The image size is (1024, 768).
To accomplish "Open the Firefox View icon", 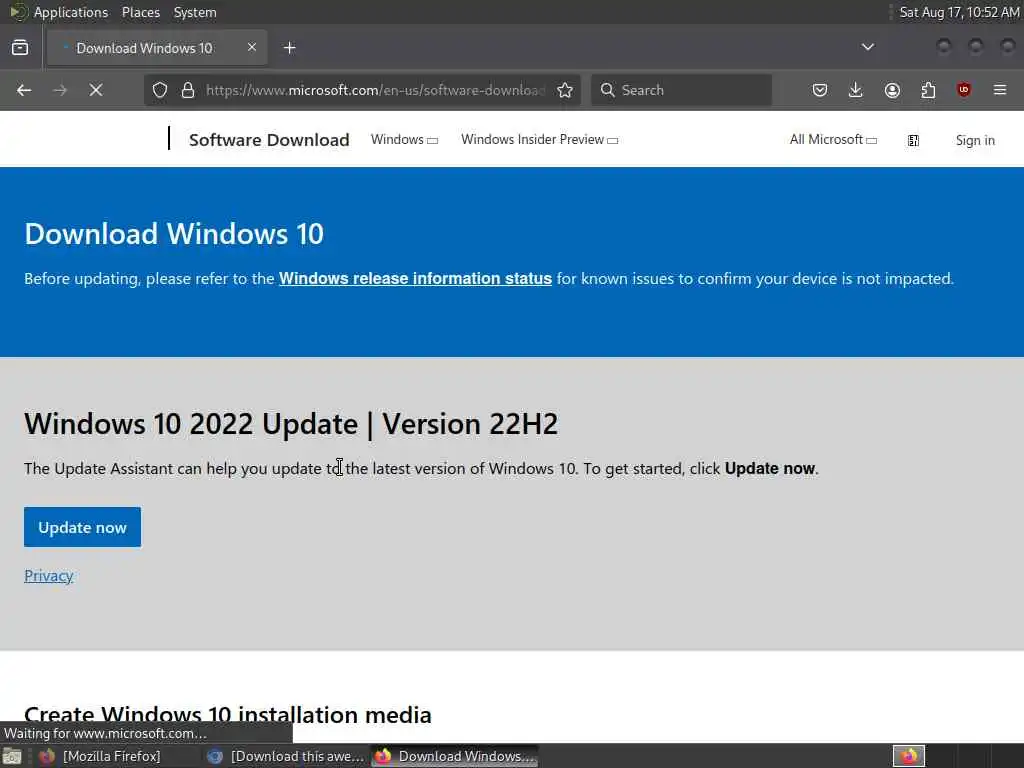I will pyautogui.click(x=20, y=48).
